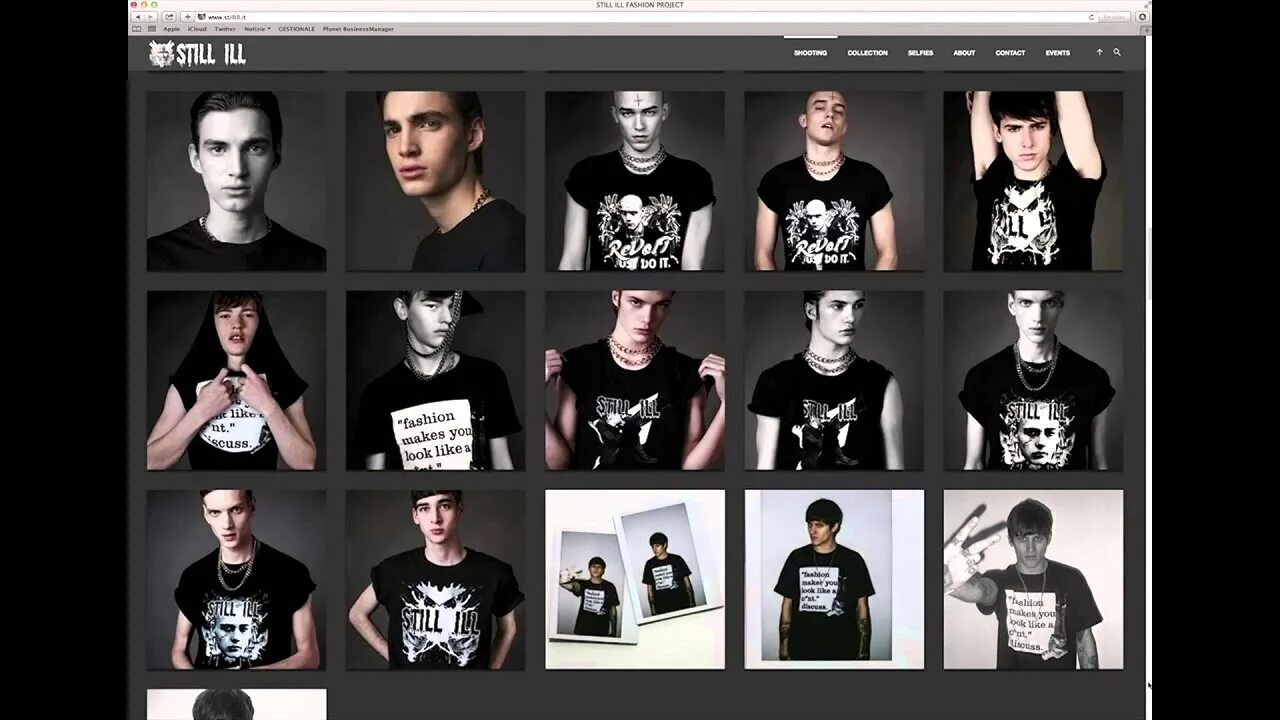Open model with hands on hips photo
Viewport: 1280px width, 720px height.
pos(435,579)
